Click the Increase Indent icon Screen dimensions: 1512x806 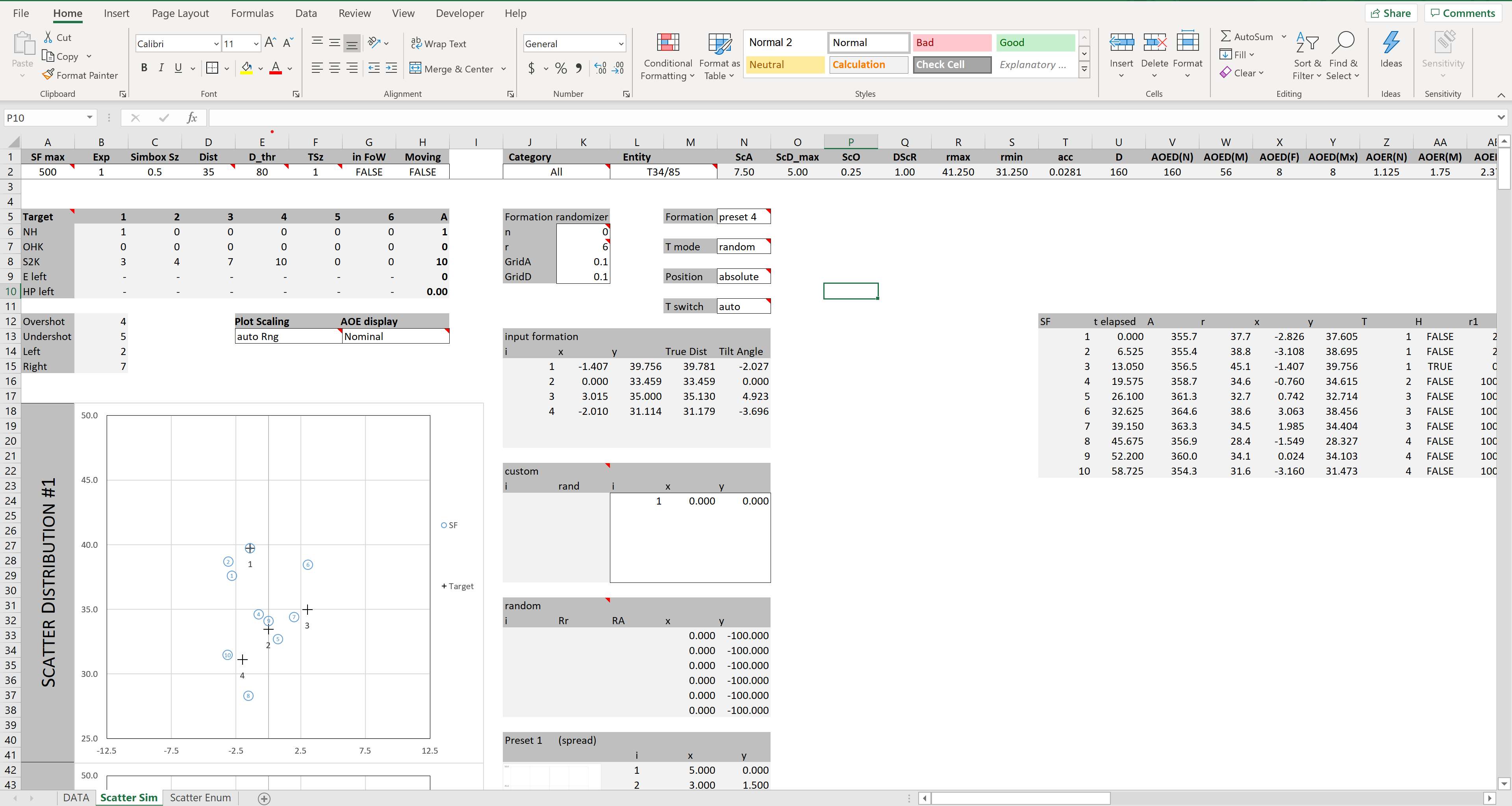pyautogui.click(x=391, y=68)
